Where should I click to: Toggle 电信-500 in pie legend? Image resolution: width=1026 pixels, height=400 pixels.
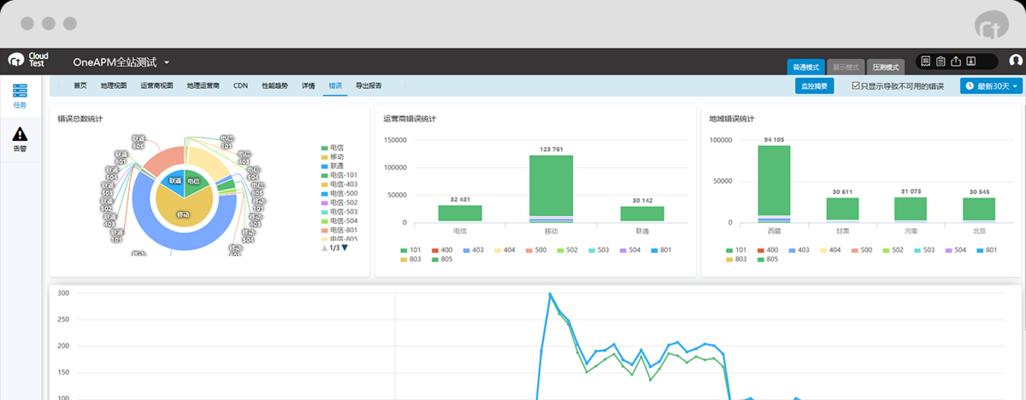point(339,194)
